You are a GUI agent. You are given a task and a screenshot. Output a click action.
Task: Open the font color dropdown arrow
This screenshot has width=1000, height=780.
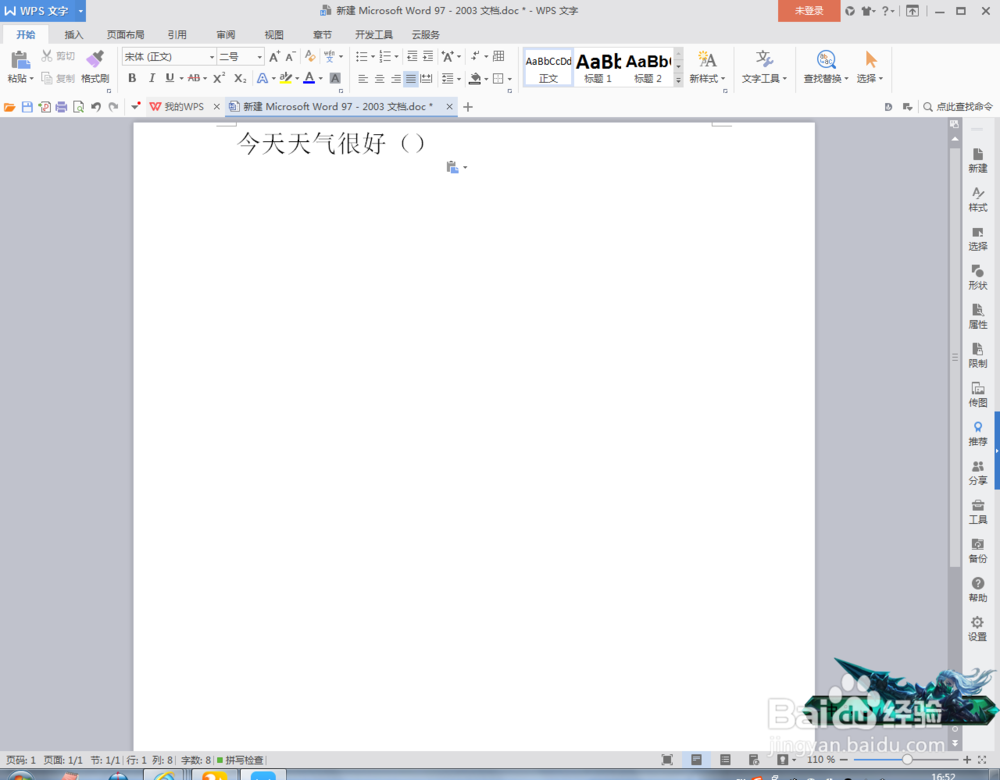[319, 78]
